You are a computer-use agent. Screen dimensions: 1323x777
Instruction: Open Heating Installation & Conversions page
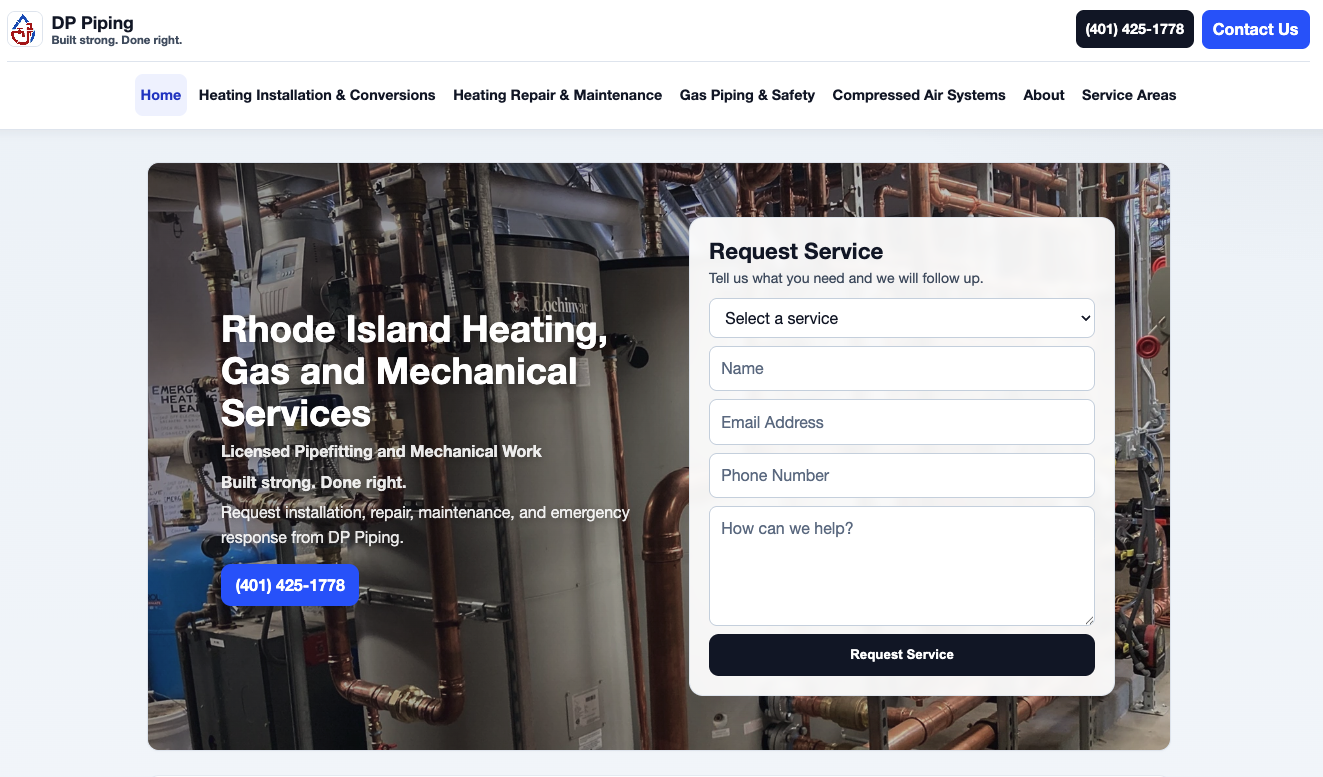[x=317, y=95]
